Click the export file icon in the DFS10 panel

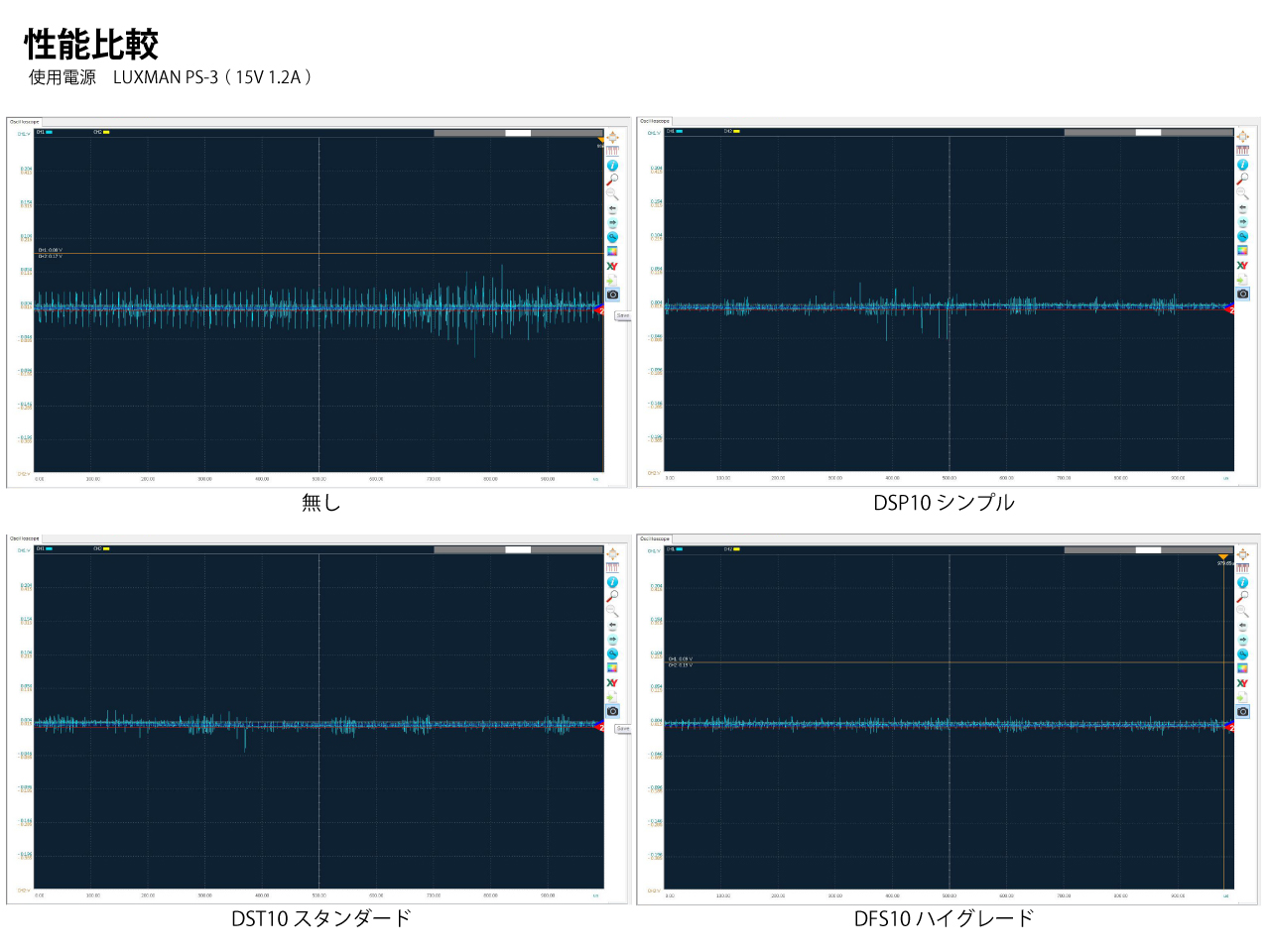[1242, 697]
